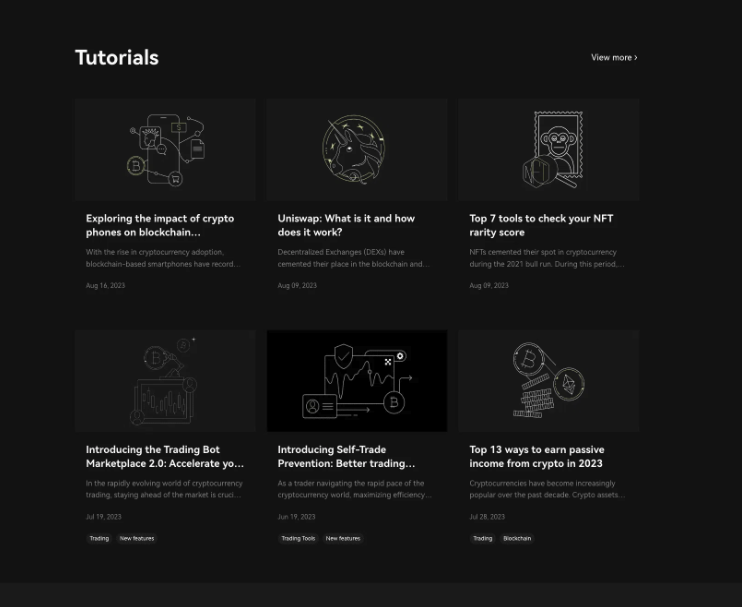Open 'Exploring the impact of crypto phones' article
The width and height of the screenshot is (742, 607).
[160, 225]
